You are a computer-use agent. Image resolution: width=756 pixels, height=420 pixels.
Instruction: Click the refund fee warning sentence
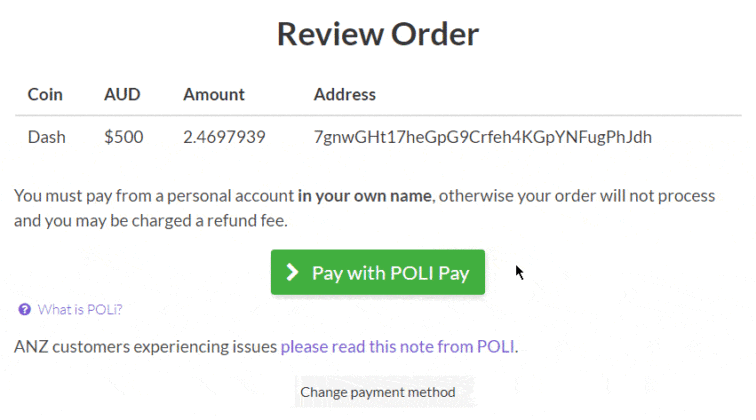coord(150,220)
